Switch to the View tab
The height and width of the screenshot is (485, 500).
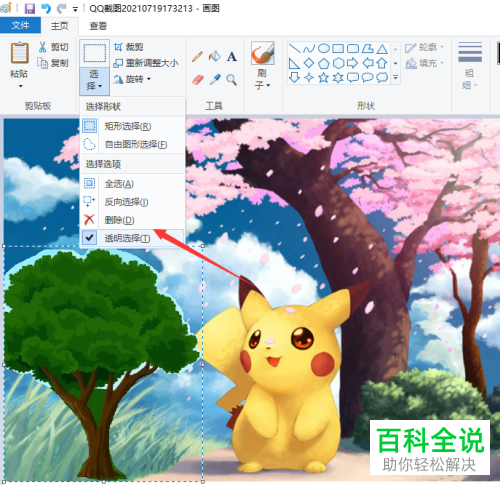[x=98, y=26]
